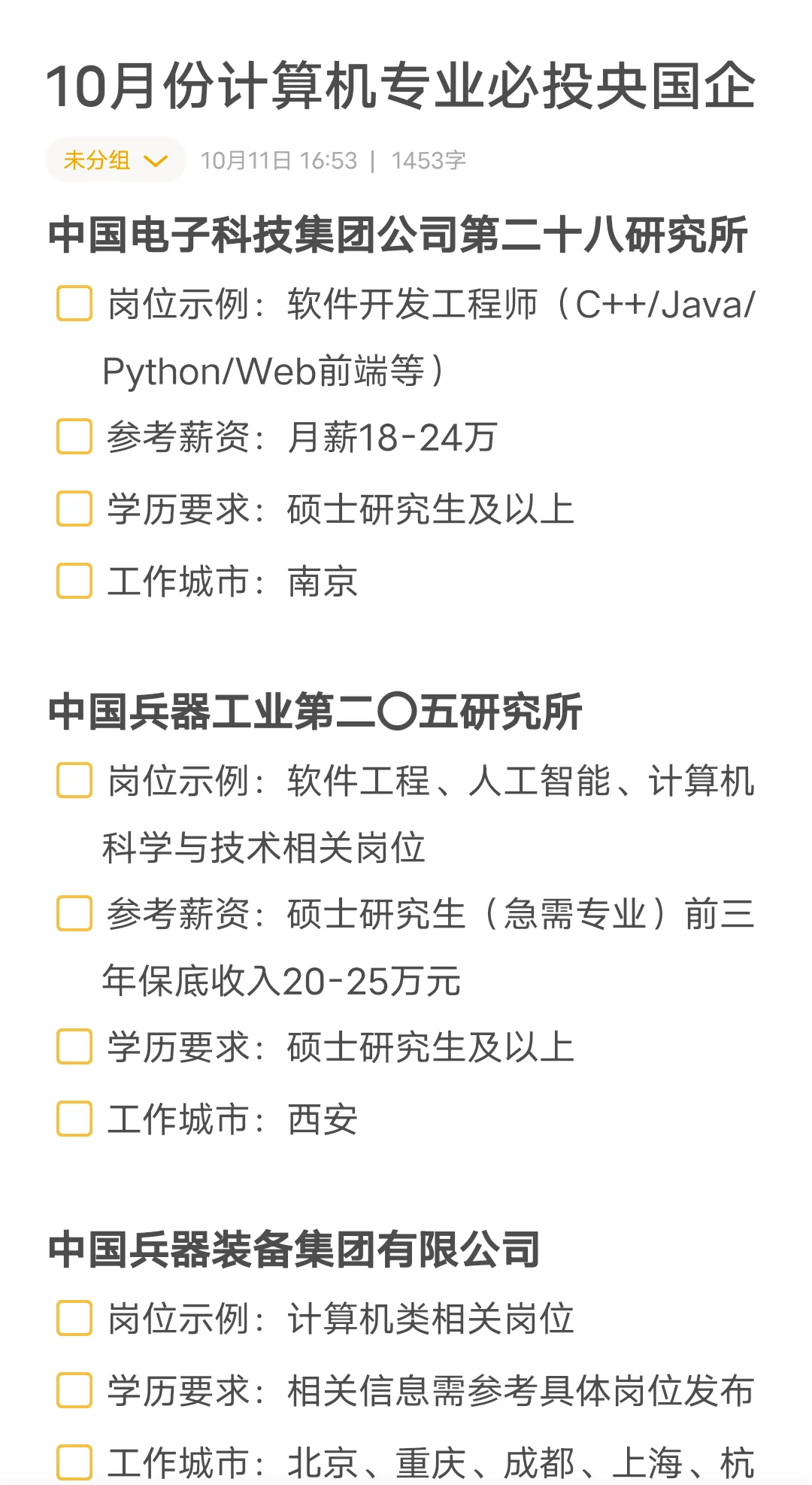Toggle the 工作城市 西安 checkbox
Screen dimensions: 812x1485
[74, 1119]
